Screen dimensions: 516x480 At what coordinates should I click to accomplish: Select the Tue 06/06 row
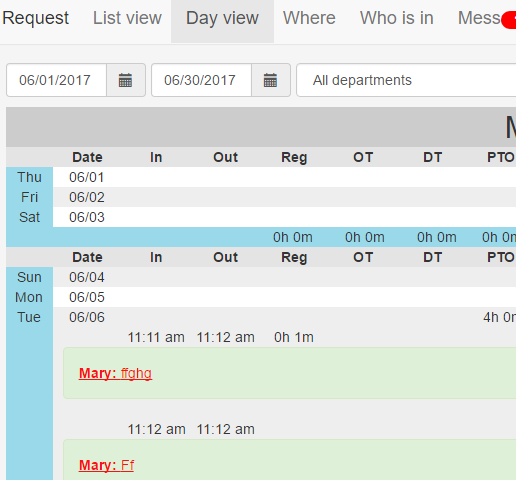261,317
